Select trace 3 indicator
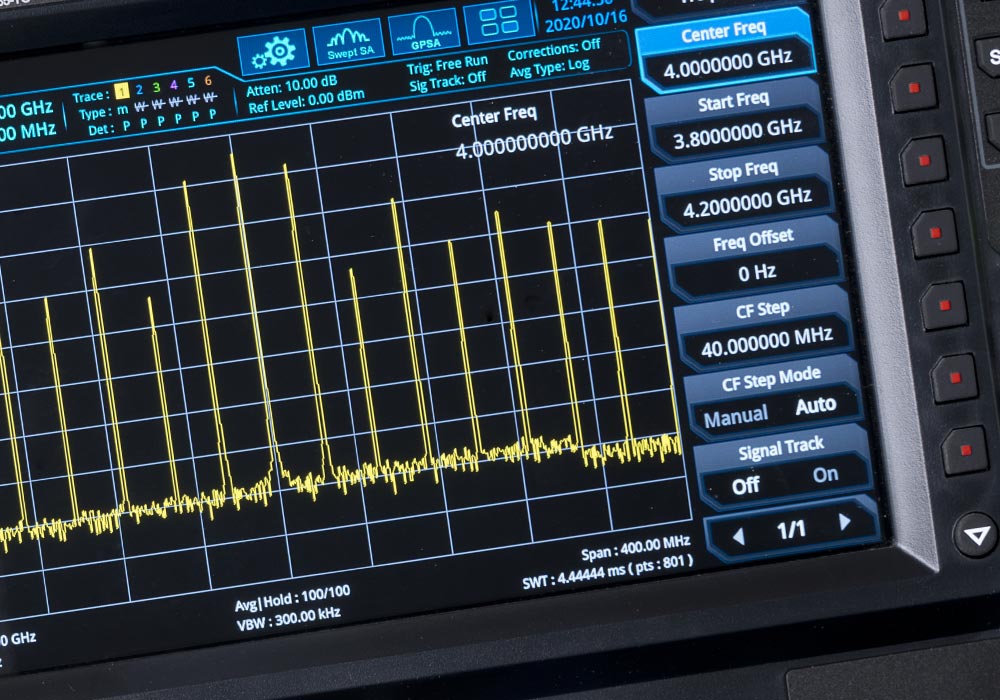The width and height of the screenshot is (1000, 700). (156, 87)
